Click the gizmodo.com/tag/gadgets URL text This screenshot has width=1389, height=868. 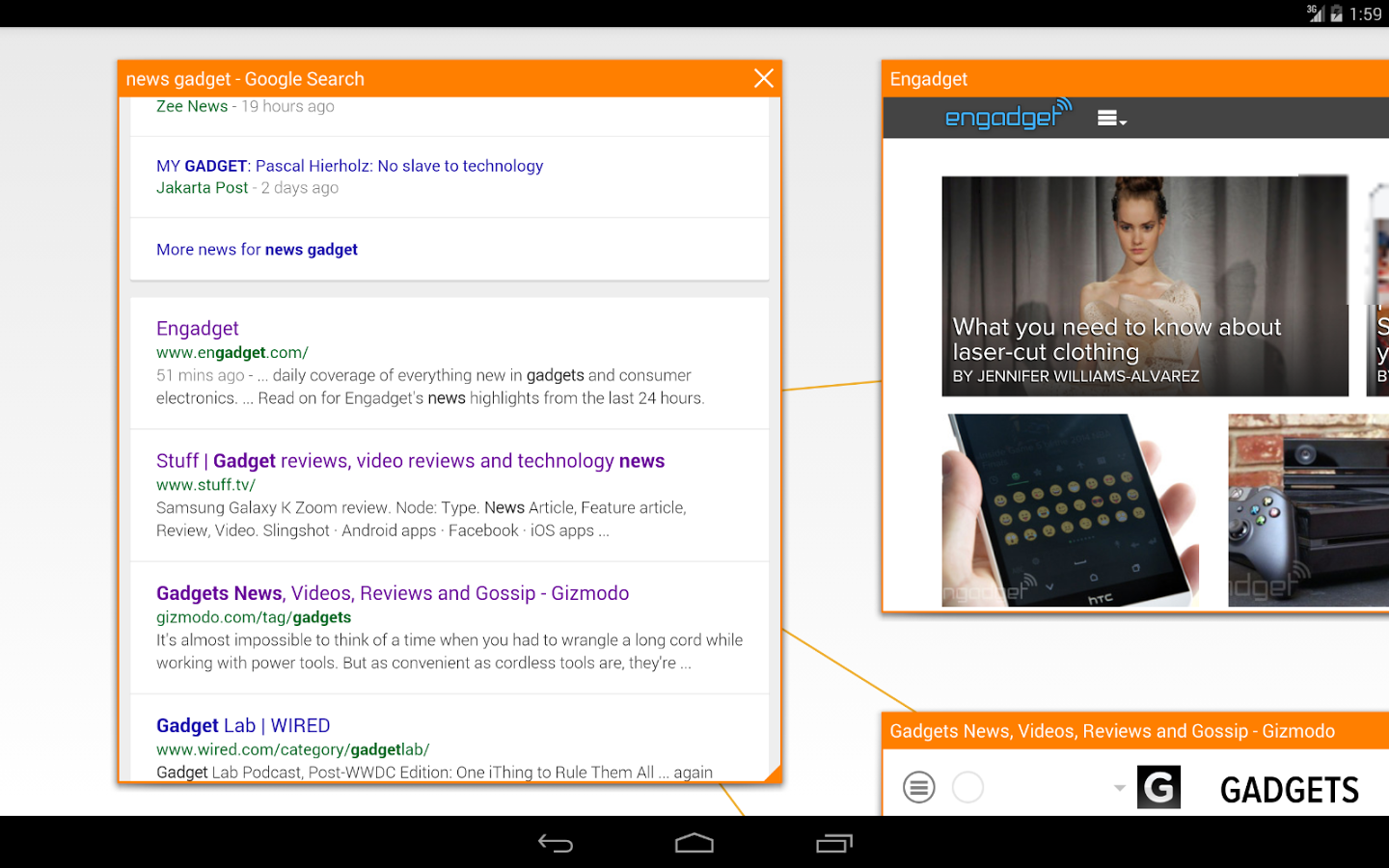point(254,617)
